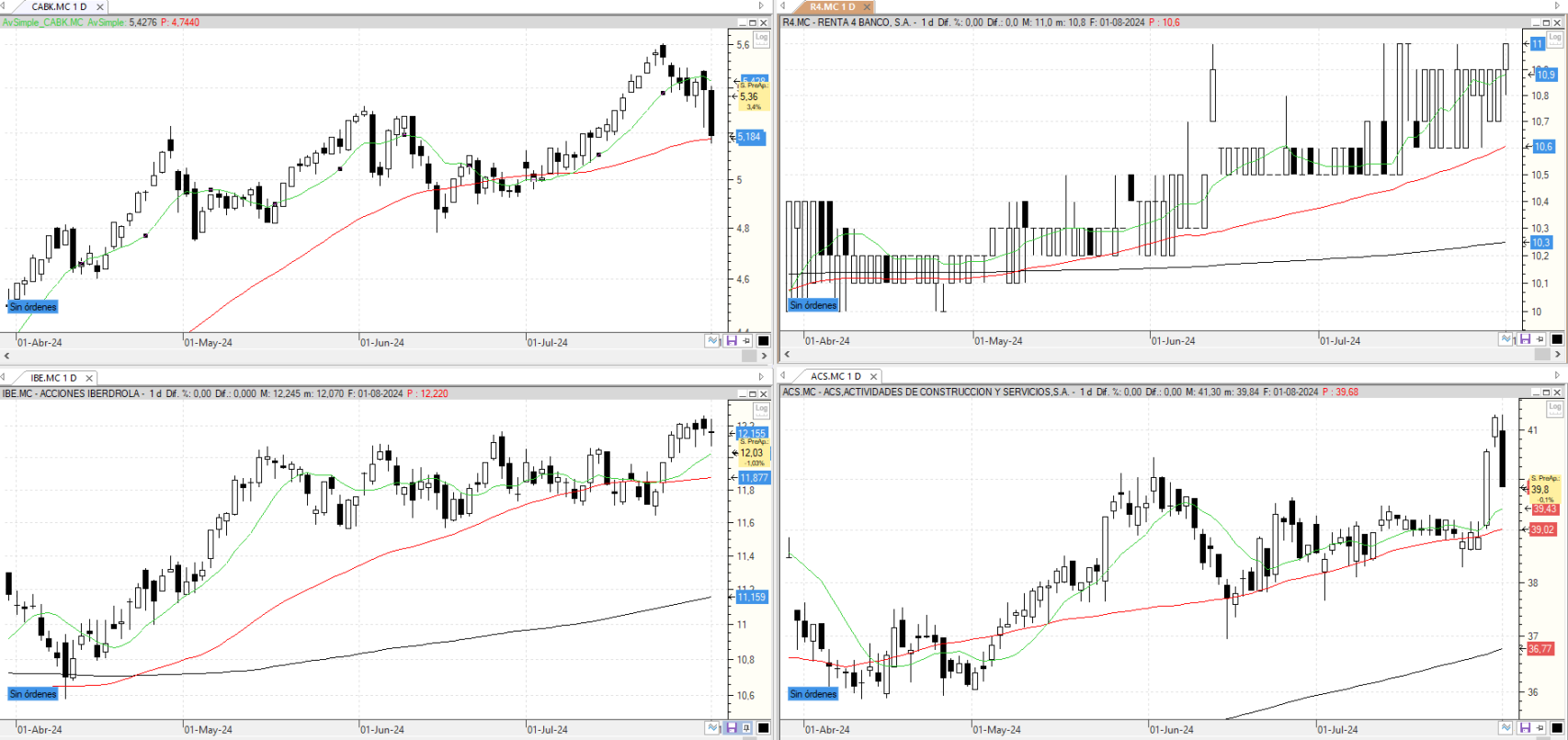Close the R4.MC 1 D tab

[x=867, y=6]
